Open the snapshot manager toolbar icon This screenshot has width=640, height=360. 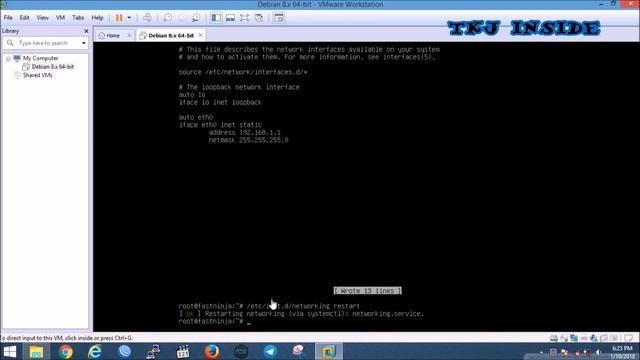(196, 18)
